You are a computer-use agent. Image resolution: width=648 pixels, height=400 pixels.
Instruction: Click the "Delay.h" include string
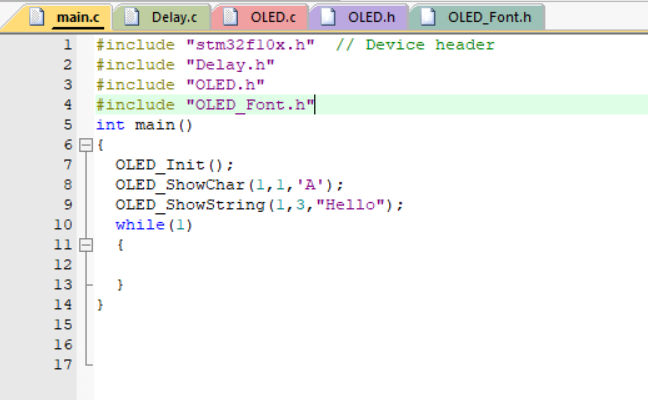point(230,65)
